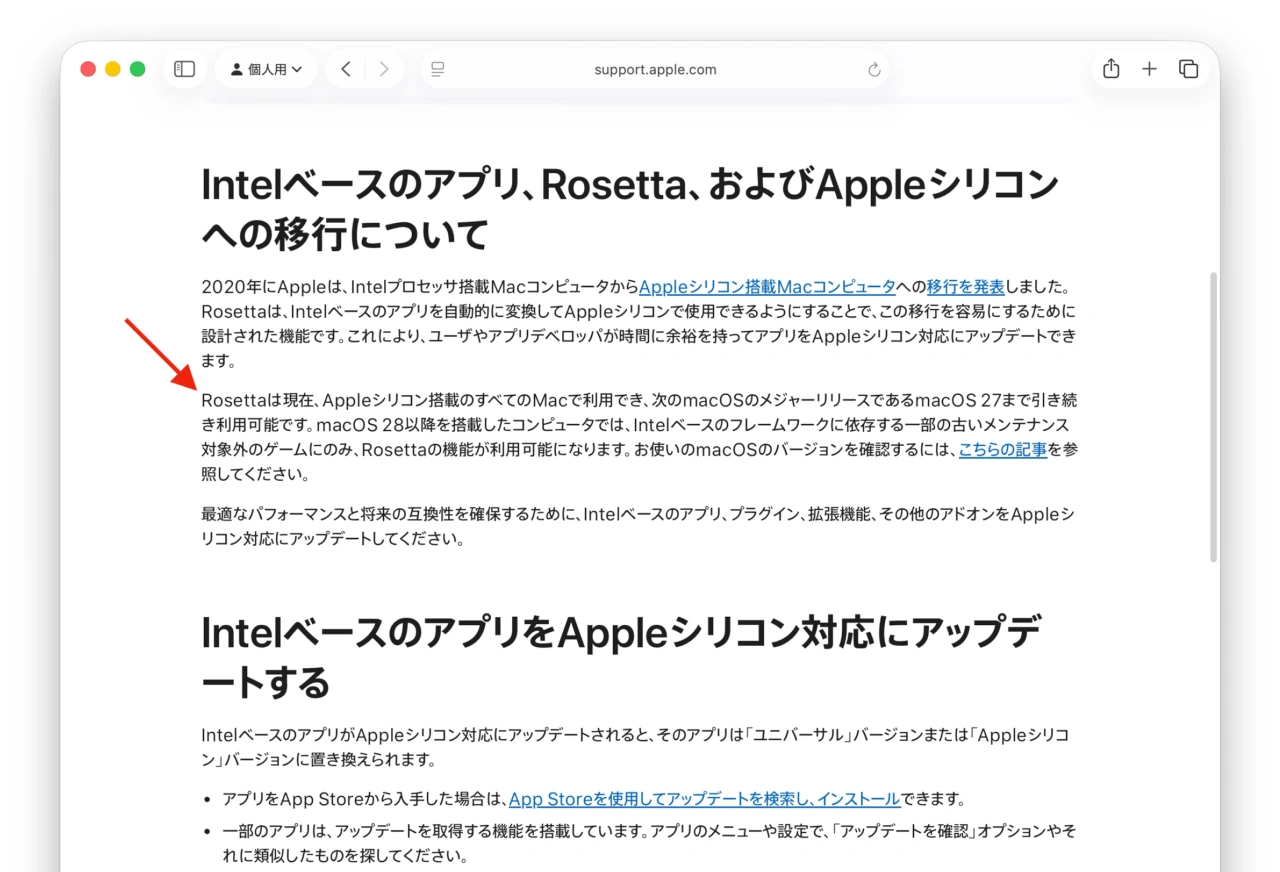
Task: Click paragraph starting Rosettaは現在
Action: click(639, 437)
